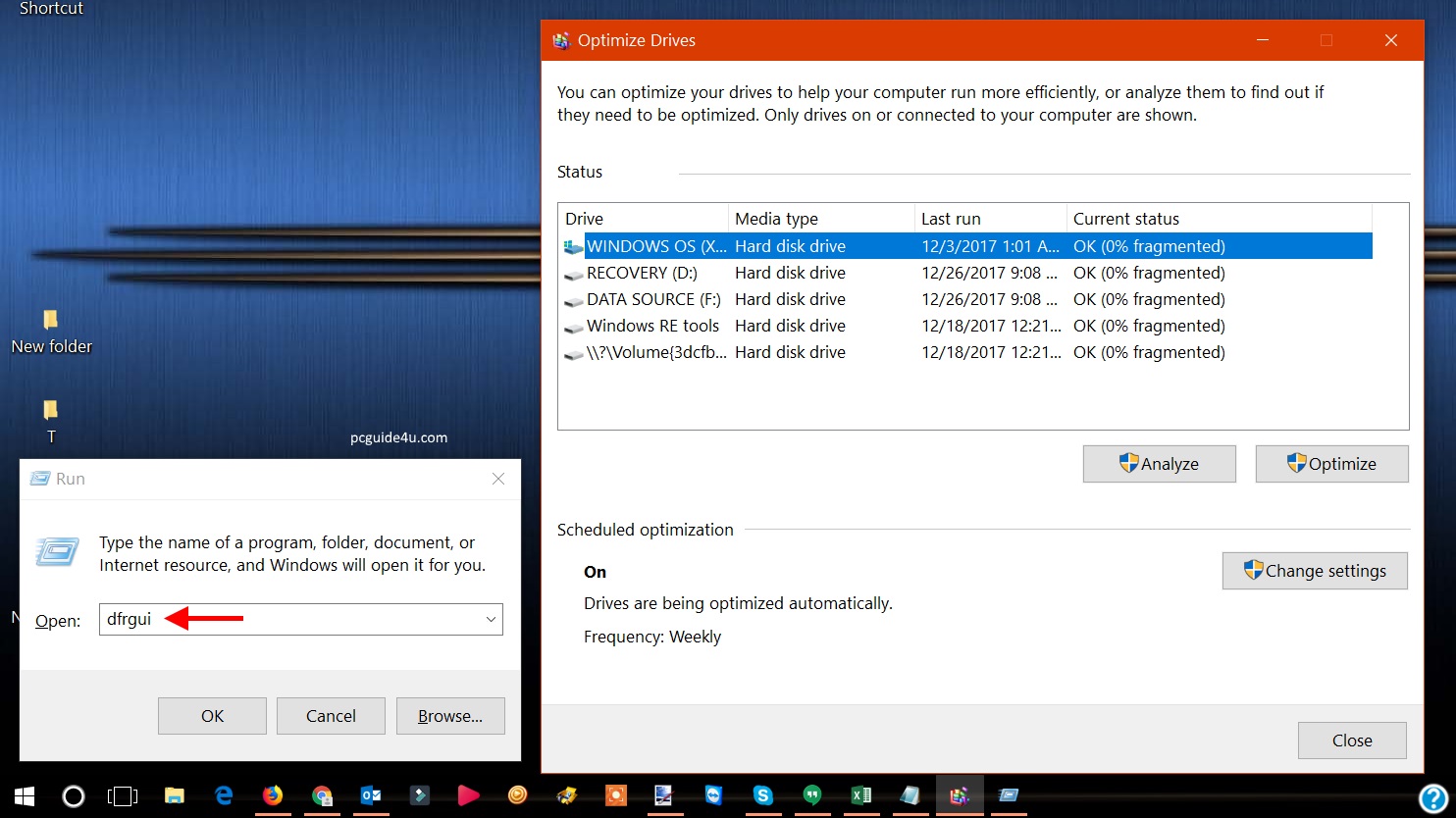Open Outlook in the taskbar

[x=371, y=795]
